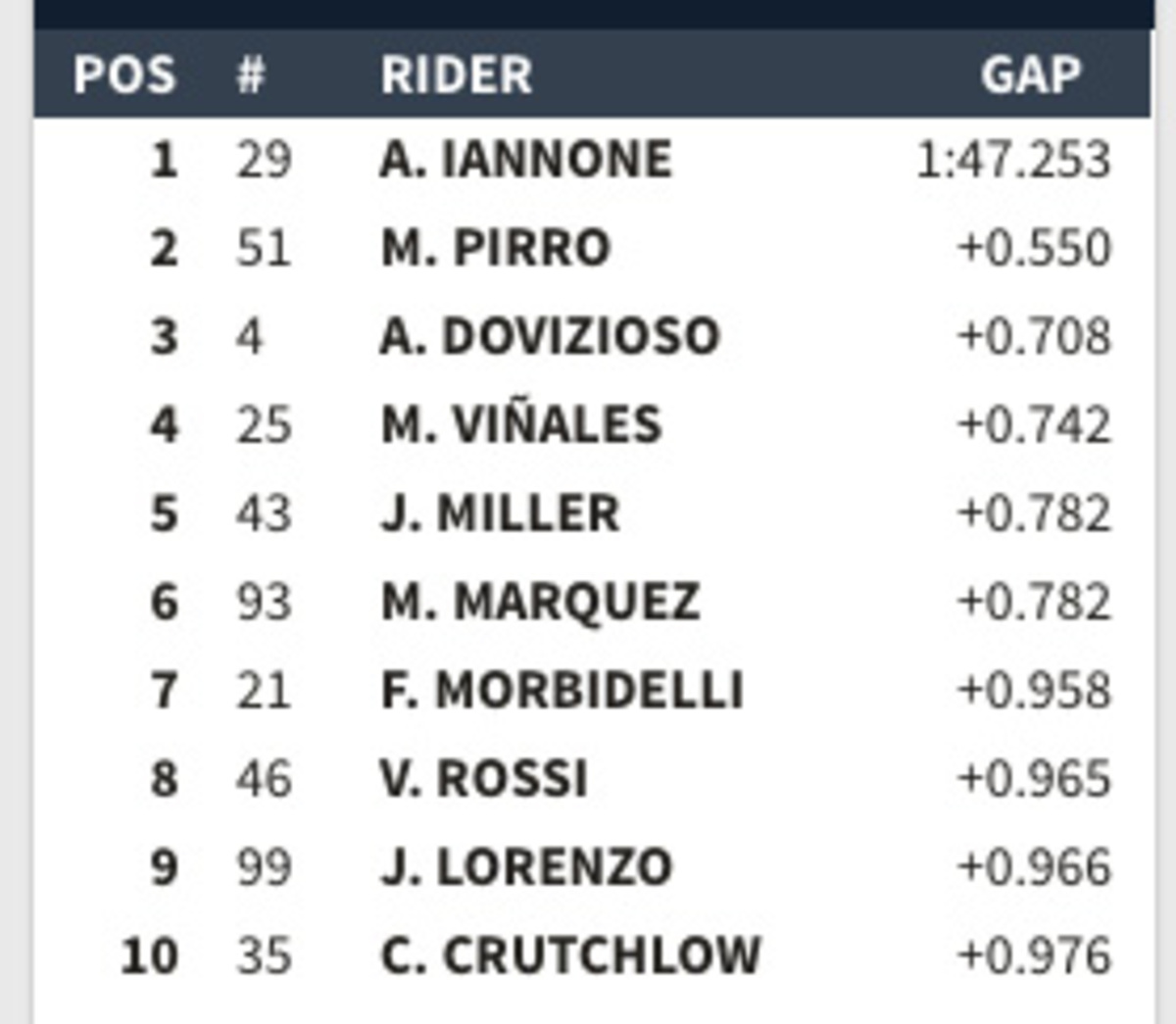The width and height of the screenshot is (1176, 1024).
Task: Open J. Miller's row
Action: (499, 513)
